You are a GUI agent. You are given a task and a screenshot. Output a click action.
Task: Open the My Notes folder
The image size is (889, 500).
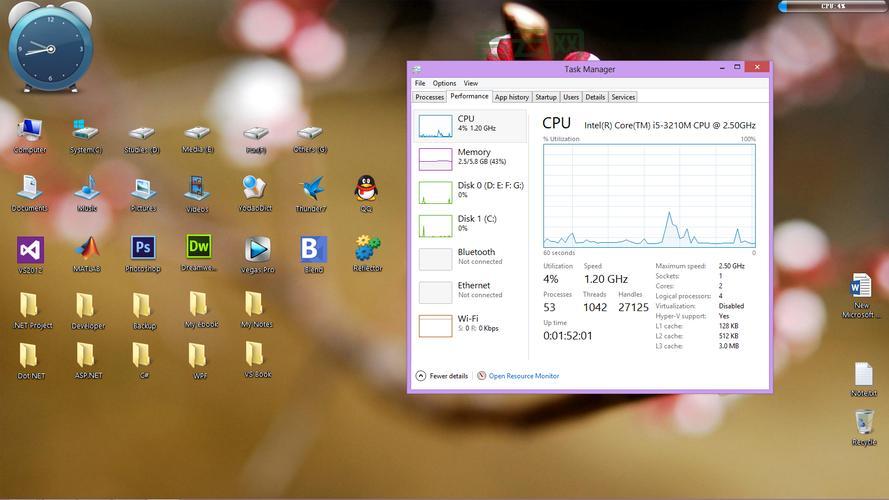(256, 310)
